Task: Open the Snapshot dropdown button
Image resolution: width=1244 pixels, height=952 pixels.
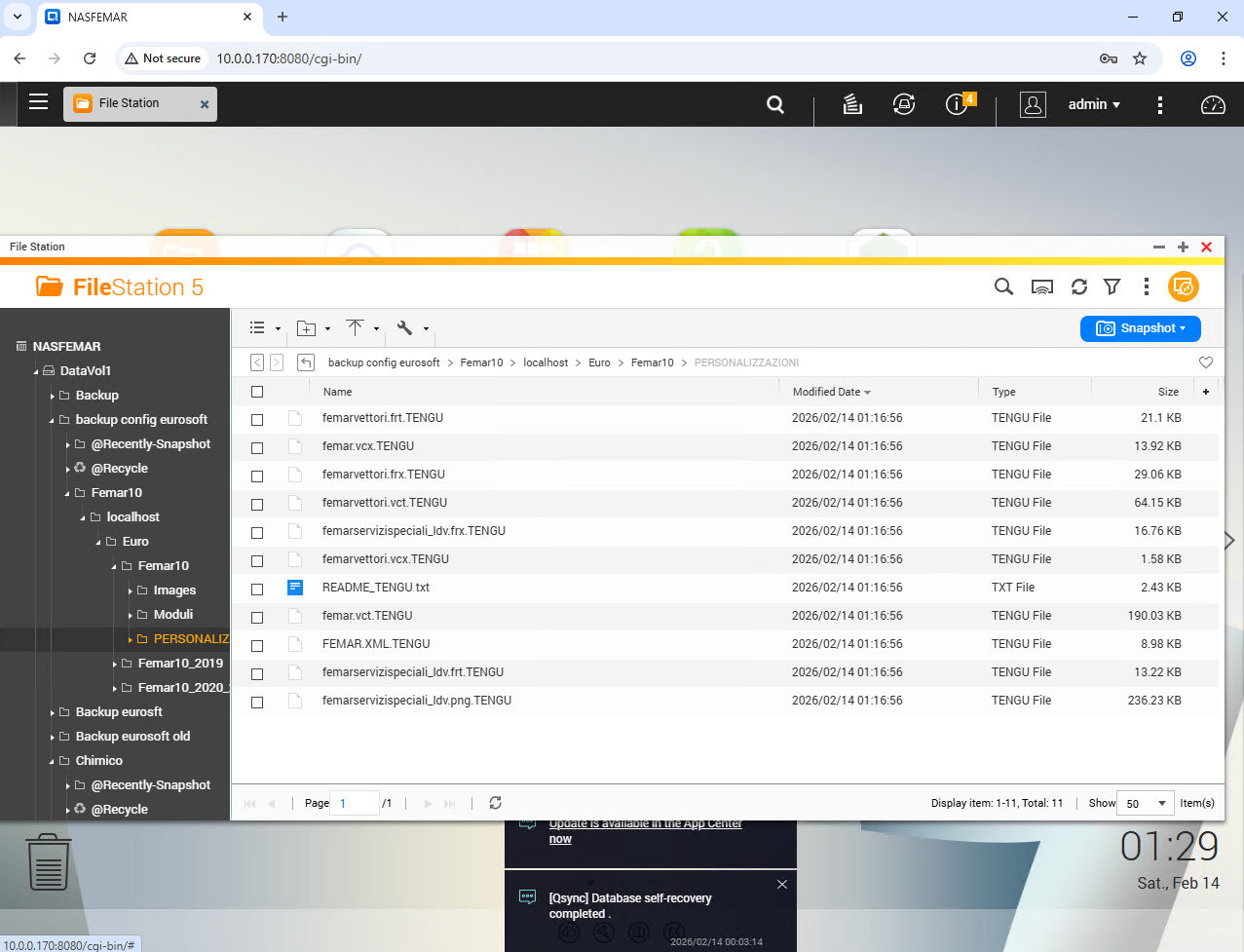Action: coord(1141,328)
